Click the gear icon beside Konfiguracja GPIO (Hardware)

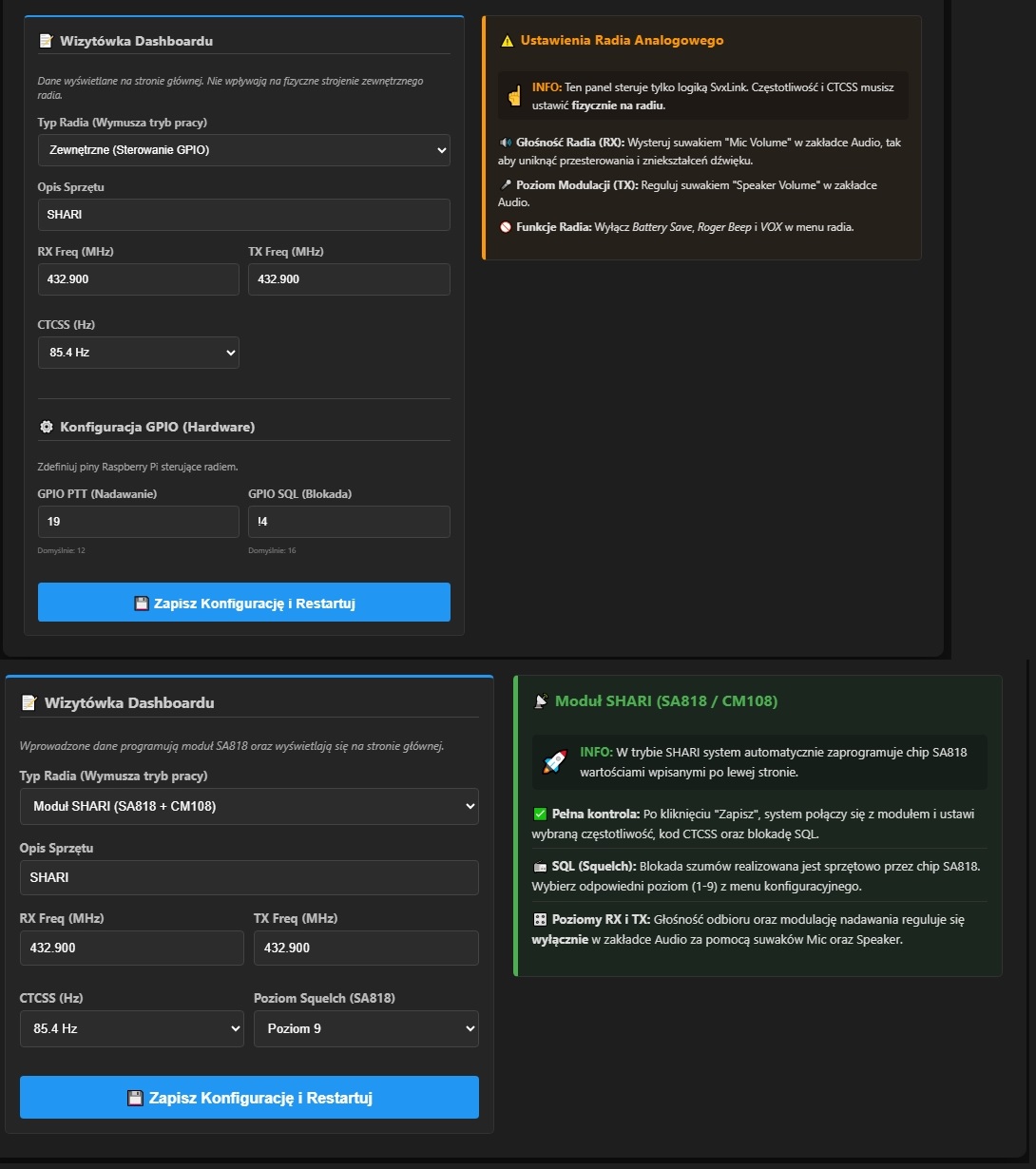pos(46,427)
